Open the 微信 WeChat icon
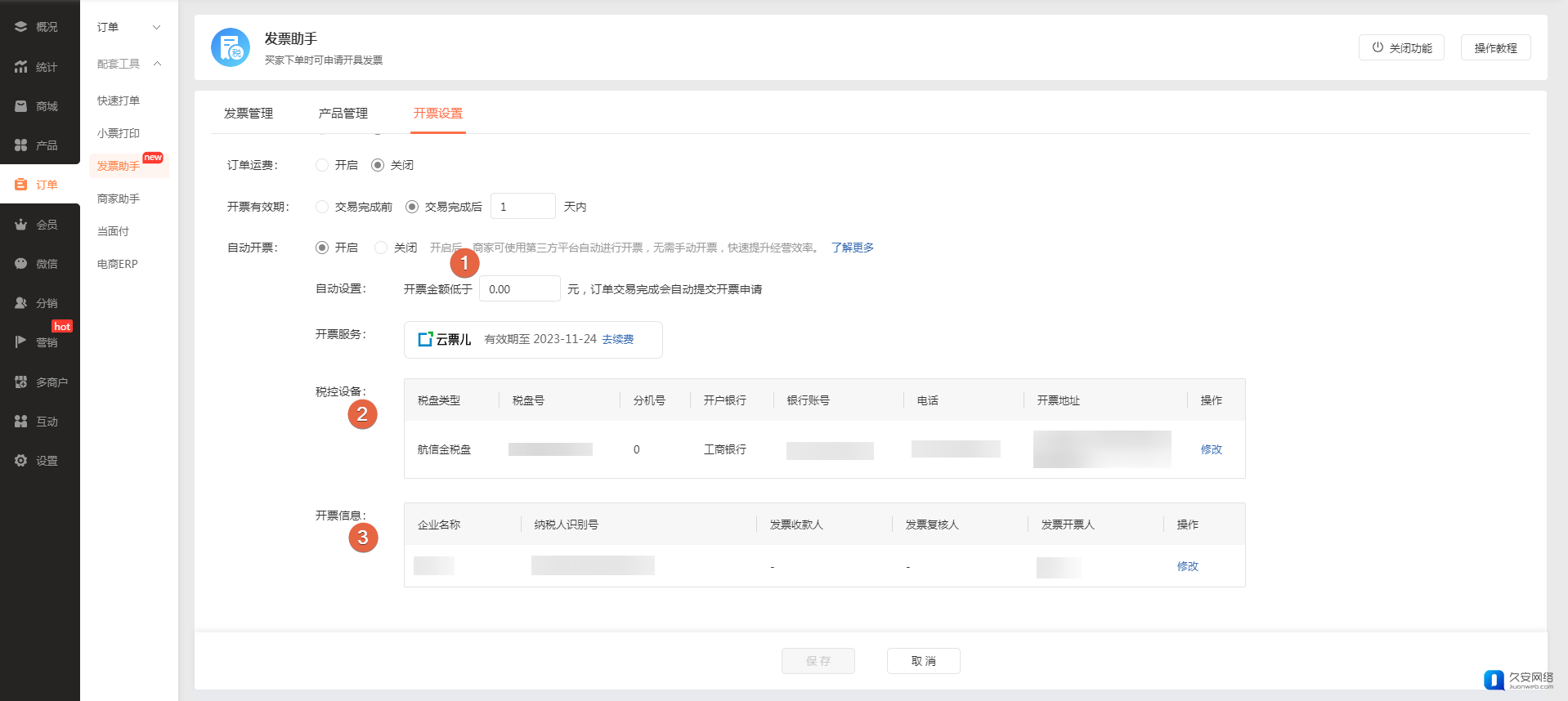This screenshot has height=701, width=1568. (21, 264)
